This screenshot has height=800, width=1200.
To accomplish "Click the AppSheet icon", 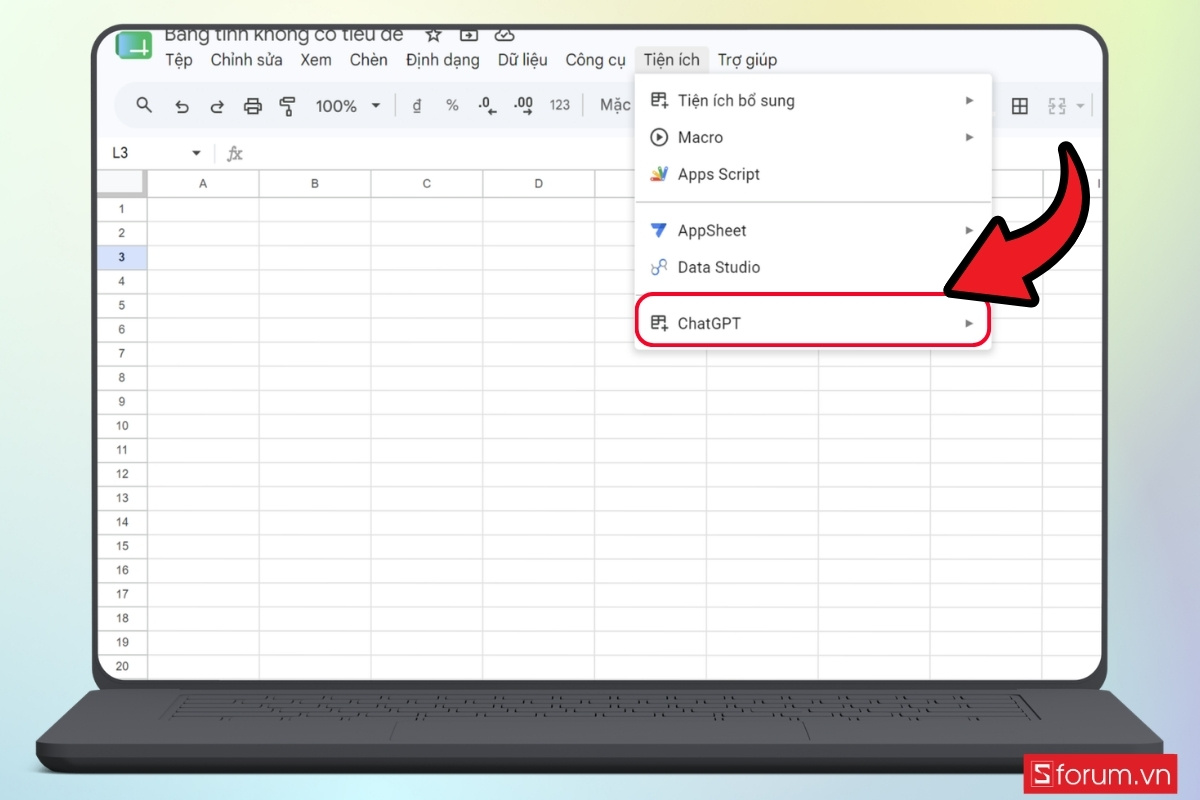I will tap(658, 230).
